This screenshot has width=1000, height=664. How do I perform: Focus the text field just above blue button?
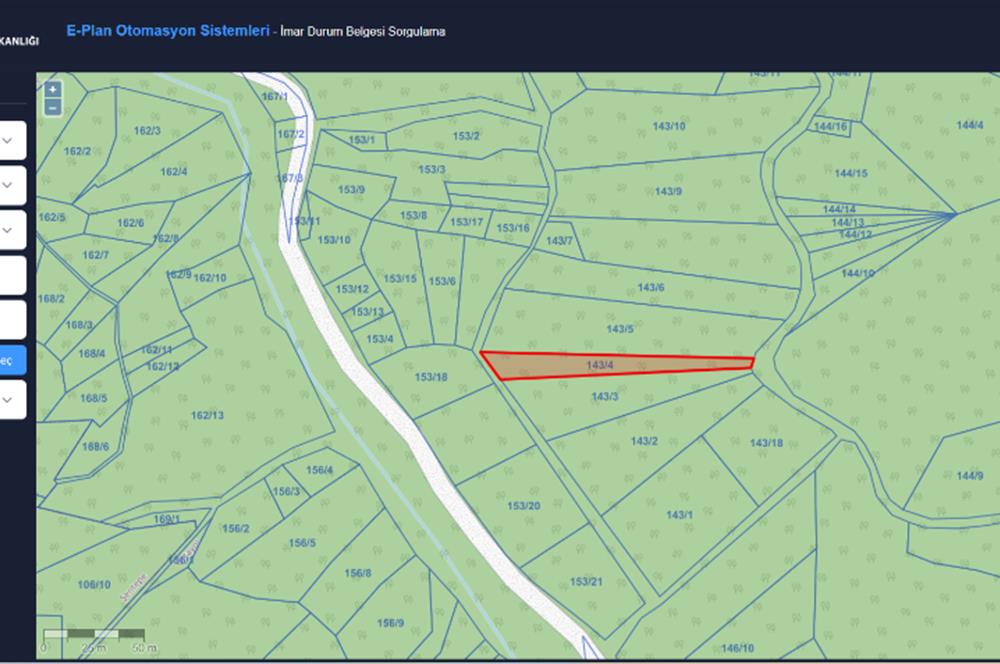[11, 320]
